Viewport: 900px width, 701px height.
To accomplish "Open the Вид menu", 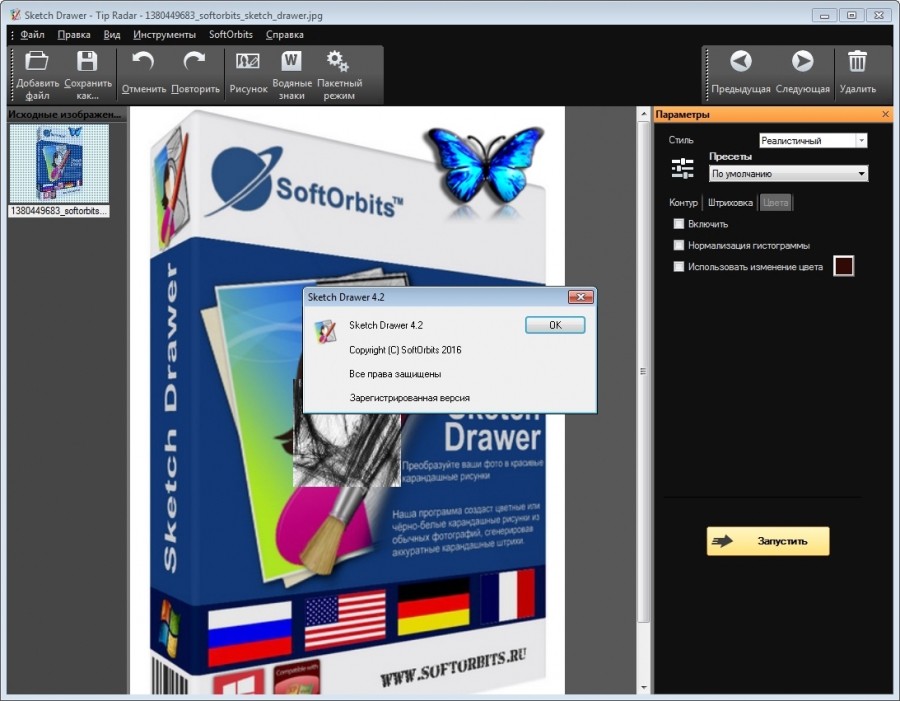I will (x=112, y=34).
